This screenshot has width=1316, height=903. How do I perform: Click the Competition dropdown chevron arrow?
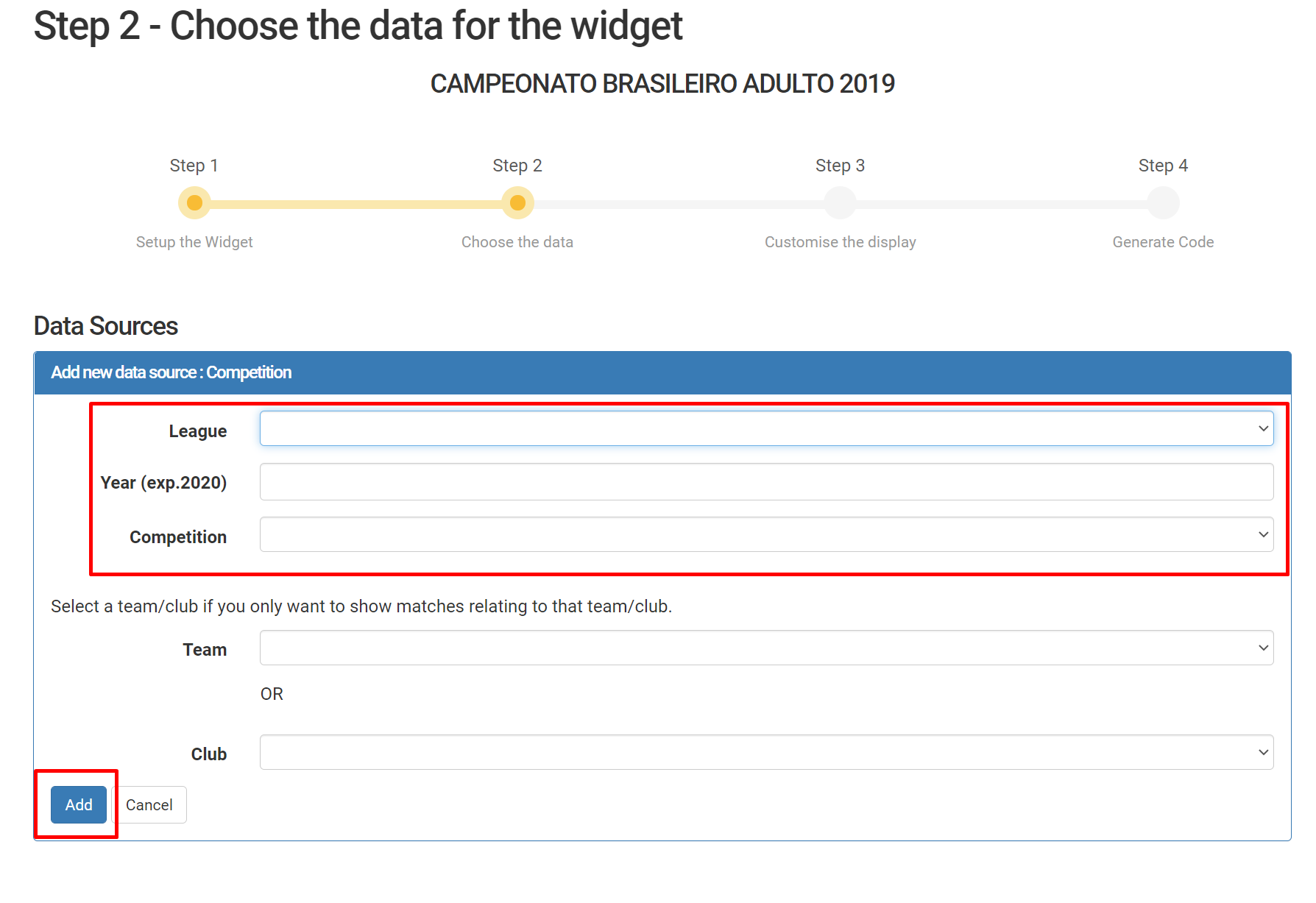pyautogui.click(x=1263, y=534)
